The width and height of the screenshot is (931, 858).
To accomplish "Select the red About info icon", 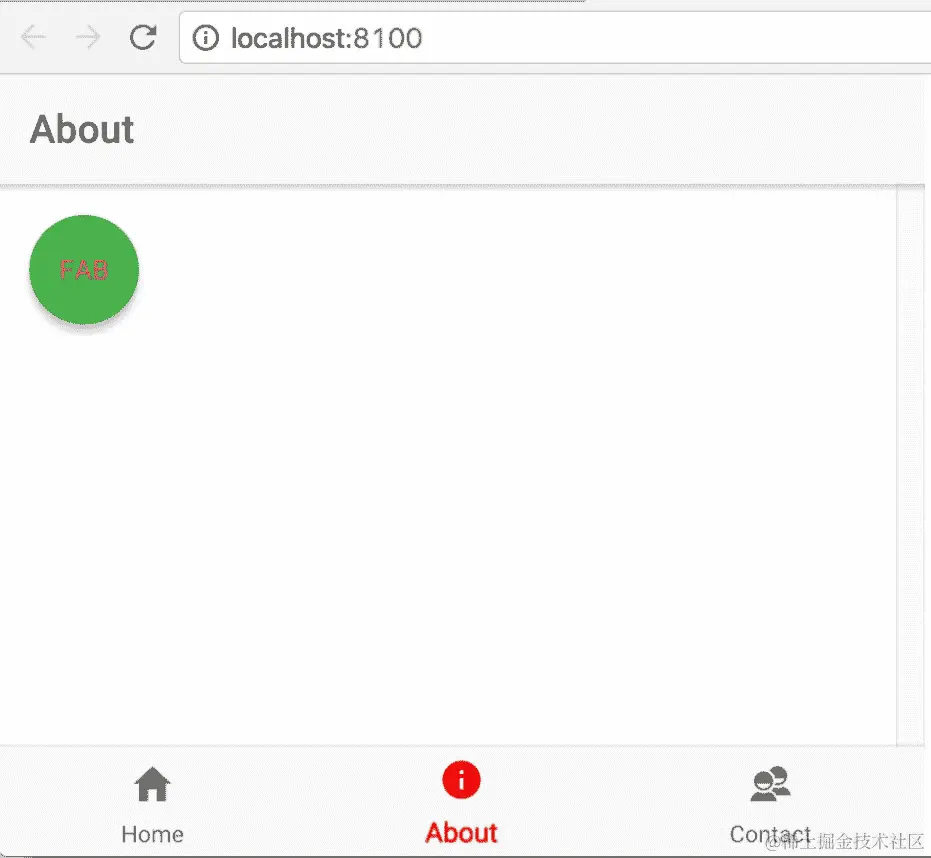I will click(461, 780).
